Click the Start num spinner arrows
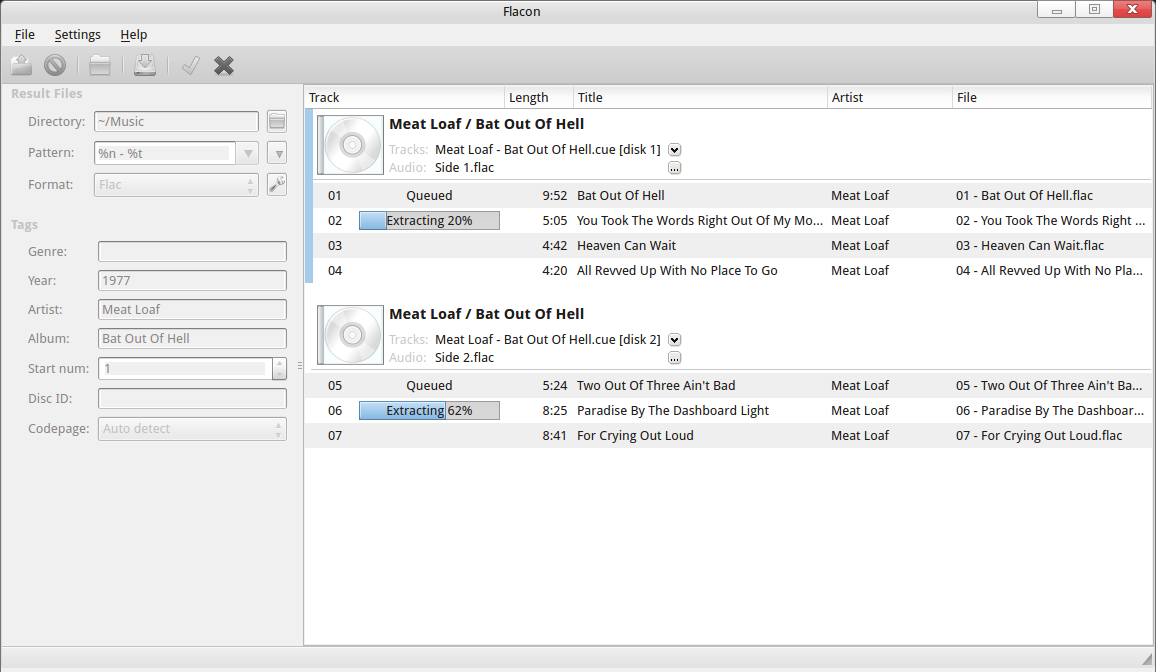The image size is (1156, 672). (x=279, y=368)
